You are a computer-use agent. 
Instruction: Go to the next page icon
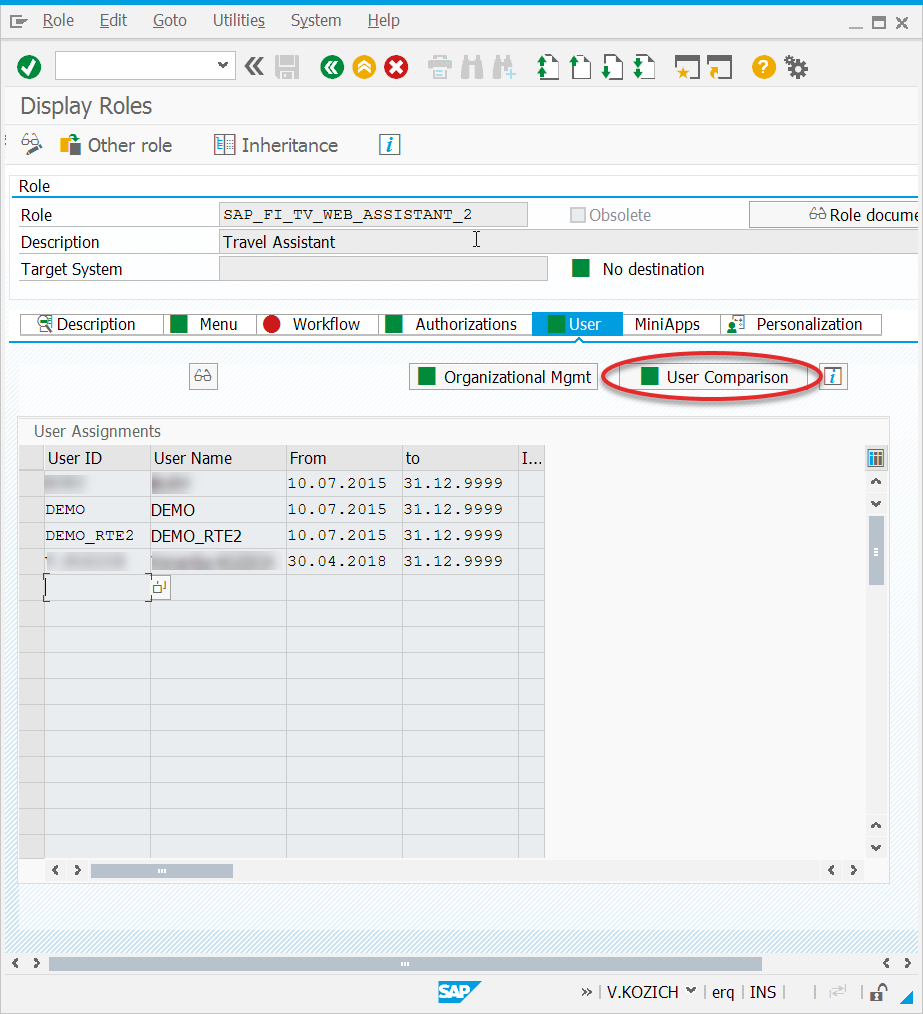point(612,67)
